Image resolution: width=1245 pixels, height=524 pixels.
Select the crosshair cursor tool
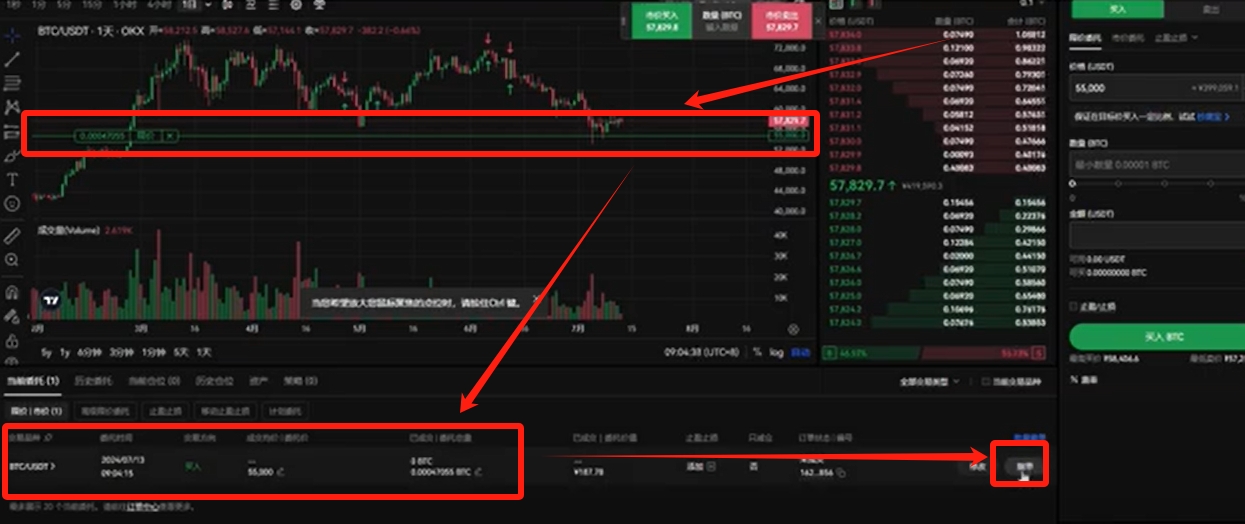[x=12, y=34]
